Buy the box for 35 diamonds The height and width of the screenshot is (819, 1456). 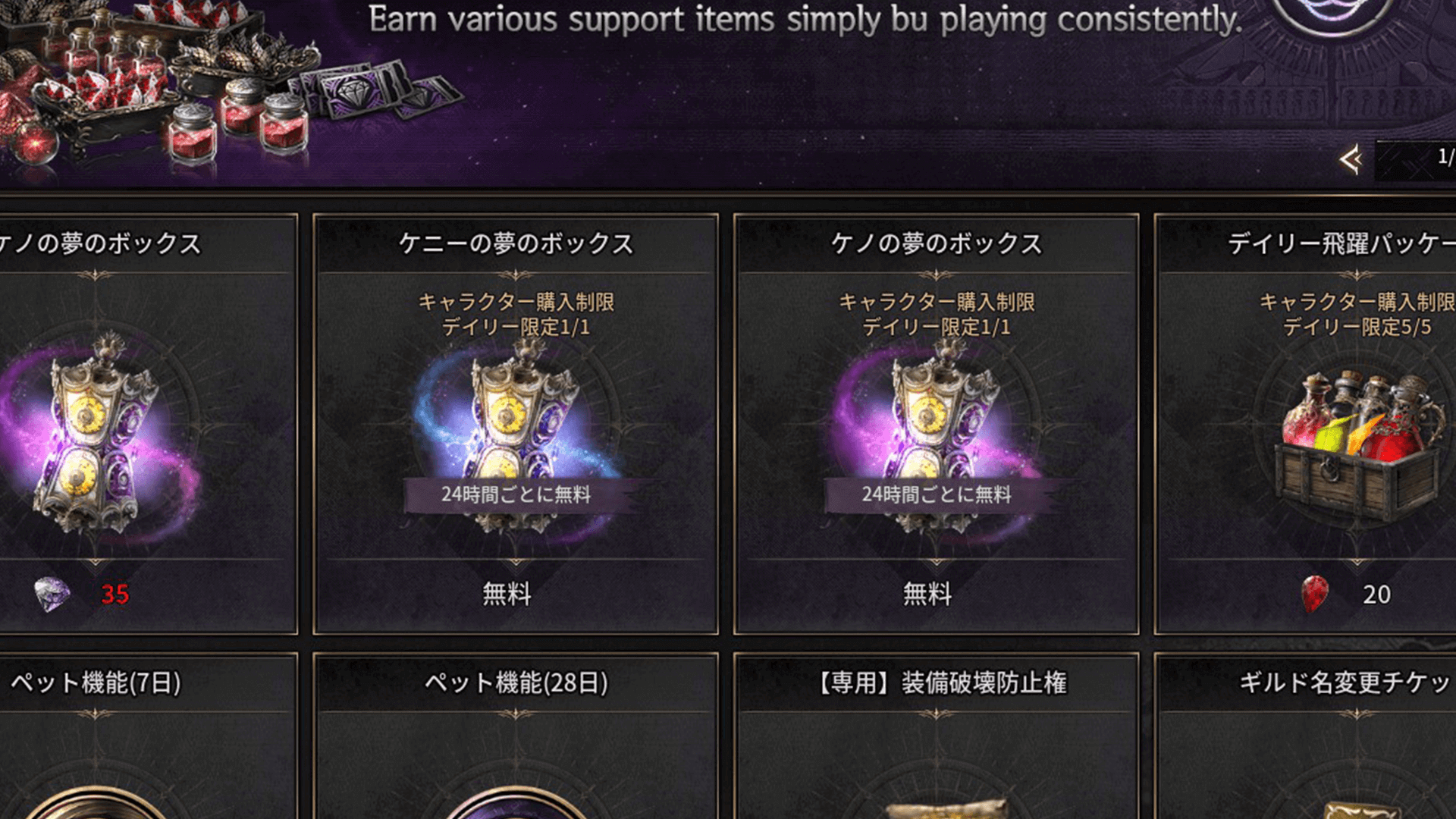pyautogui.click(x=115, y=594)
